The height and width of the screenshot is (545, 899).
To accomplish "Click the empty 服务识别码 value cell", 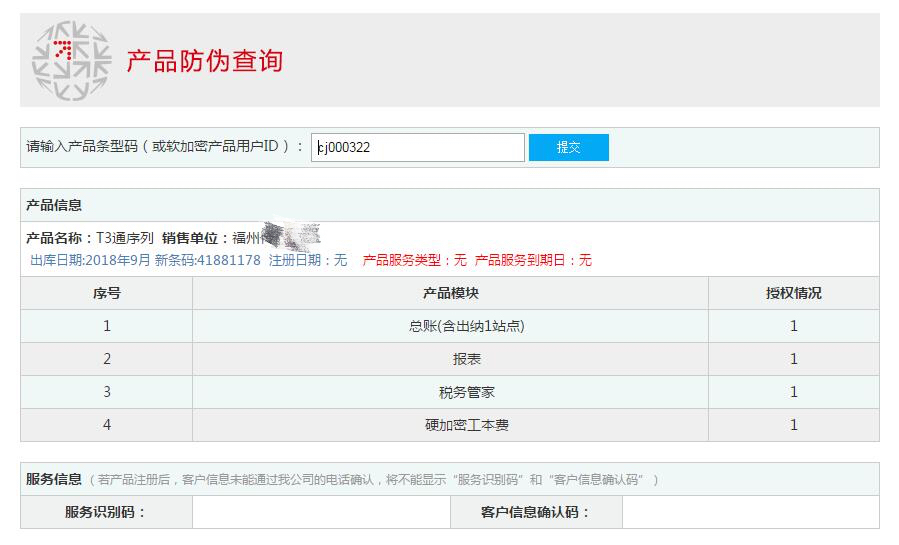I will coord(322,512).
